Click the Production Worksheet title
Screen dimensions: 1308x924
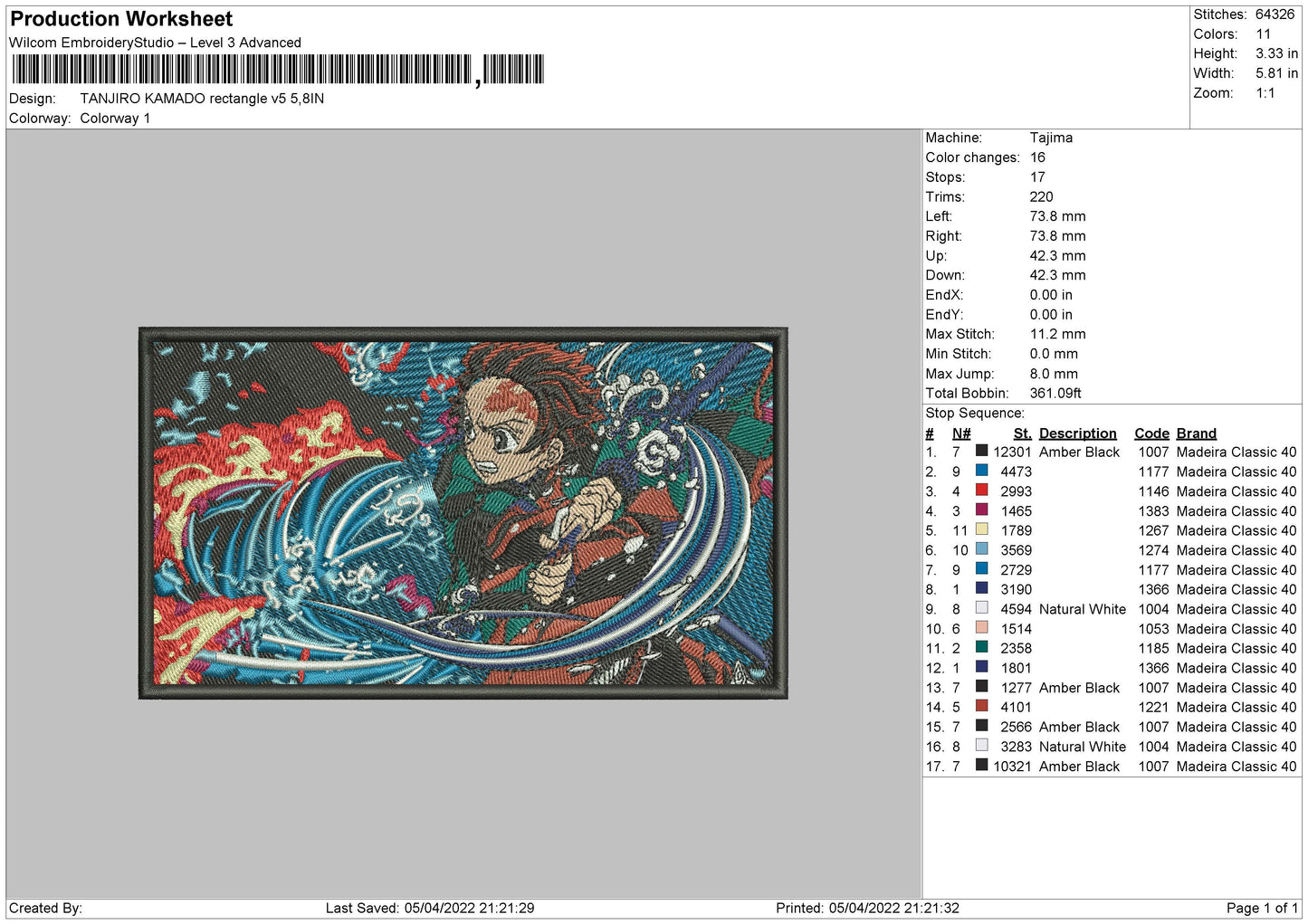[x=121, y=19]
